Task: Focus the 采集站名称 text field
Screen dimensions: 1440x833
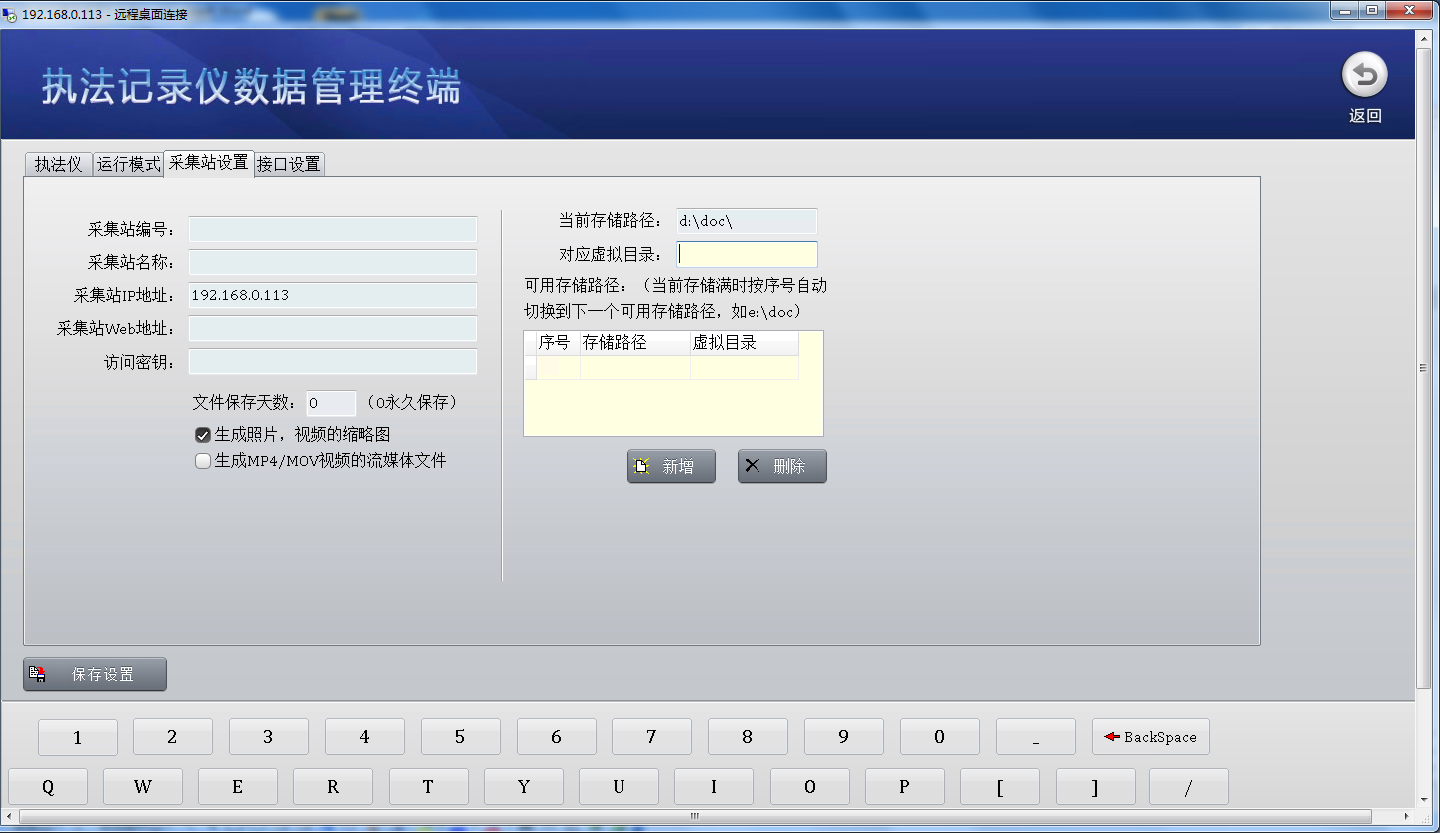Action: [x=333, y=263]
